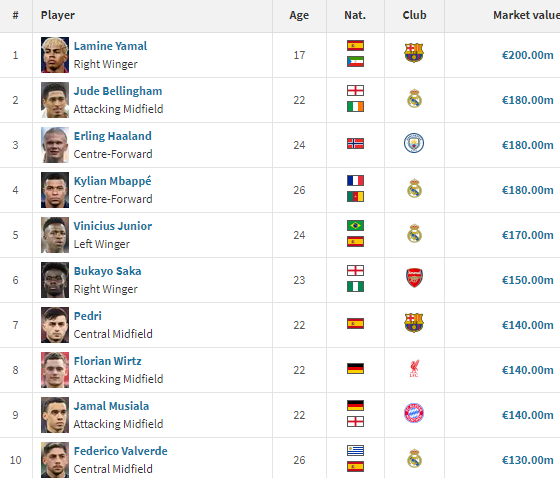This screenshot has width=560, height=478.
Task: Click the Liverpool crest in Florian Wirtz's row
Action: click(x=414, y=368)
